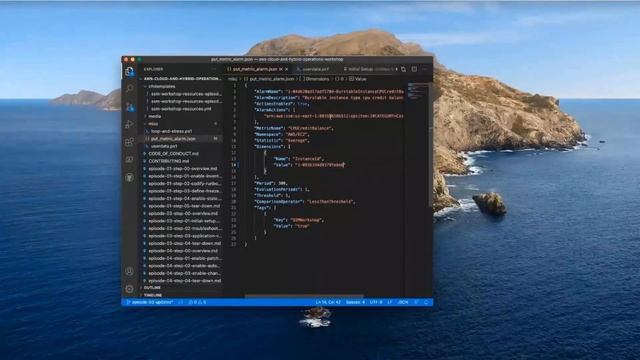
Task: Open episode-01-step-02 file
Action: tap(184, 183)
